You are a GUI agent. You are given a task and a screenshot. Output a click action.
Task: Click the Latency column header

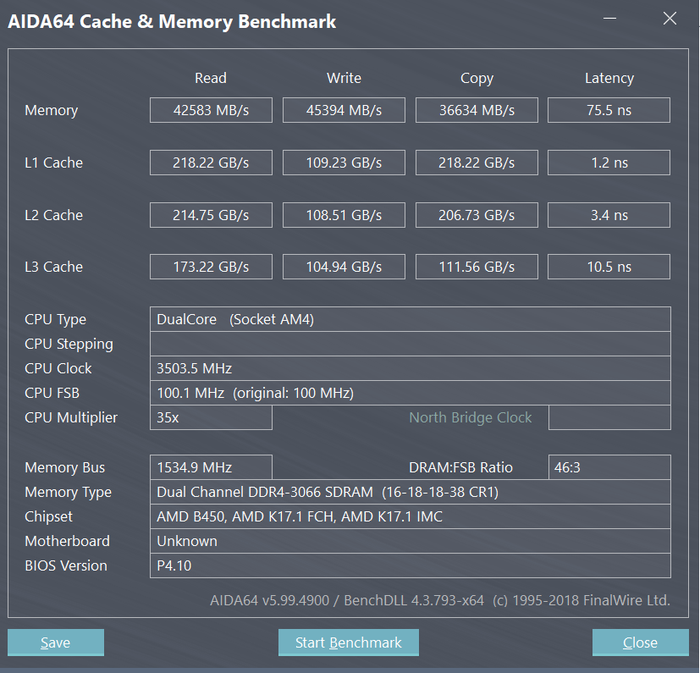(609, 79)
